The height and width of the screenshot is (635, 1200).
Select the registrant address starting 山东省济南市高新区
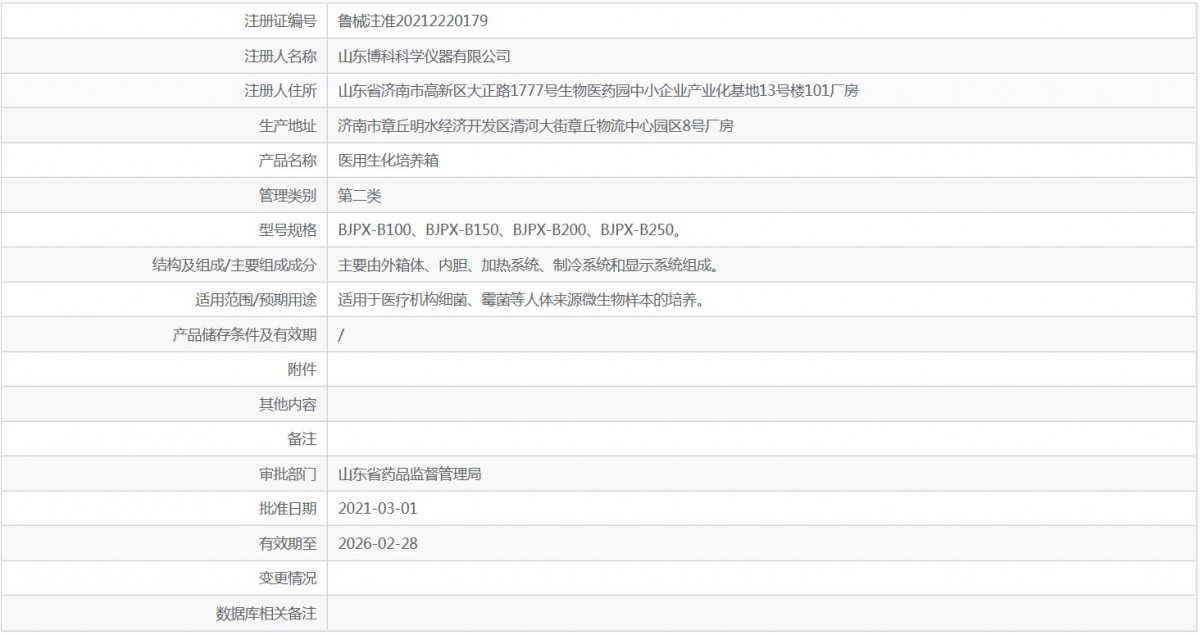[598, 90]
